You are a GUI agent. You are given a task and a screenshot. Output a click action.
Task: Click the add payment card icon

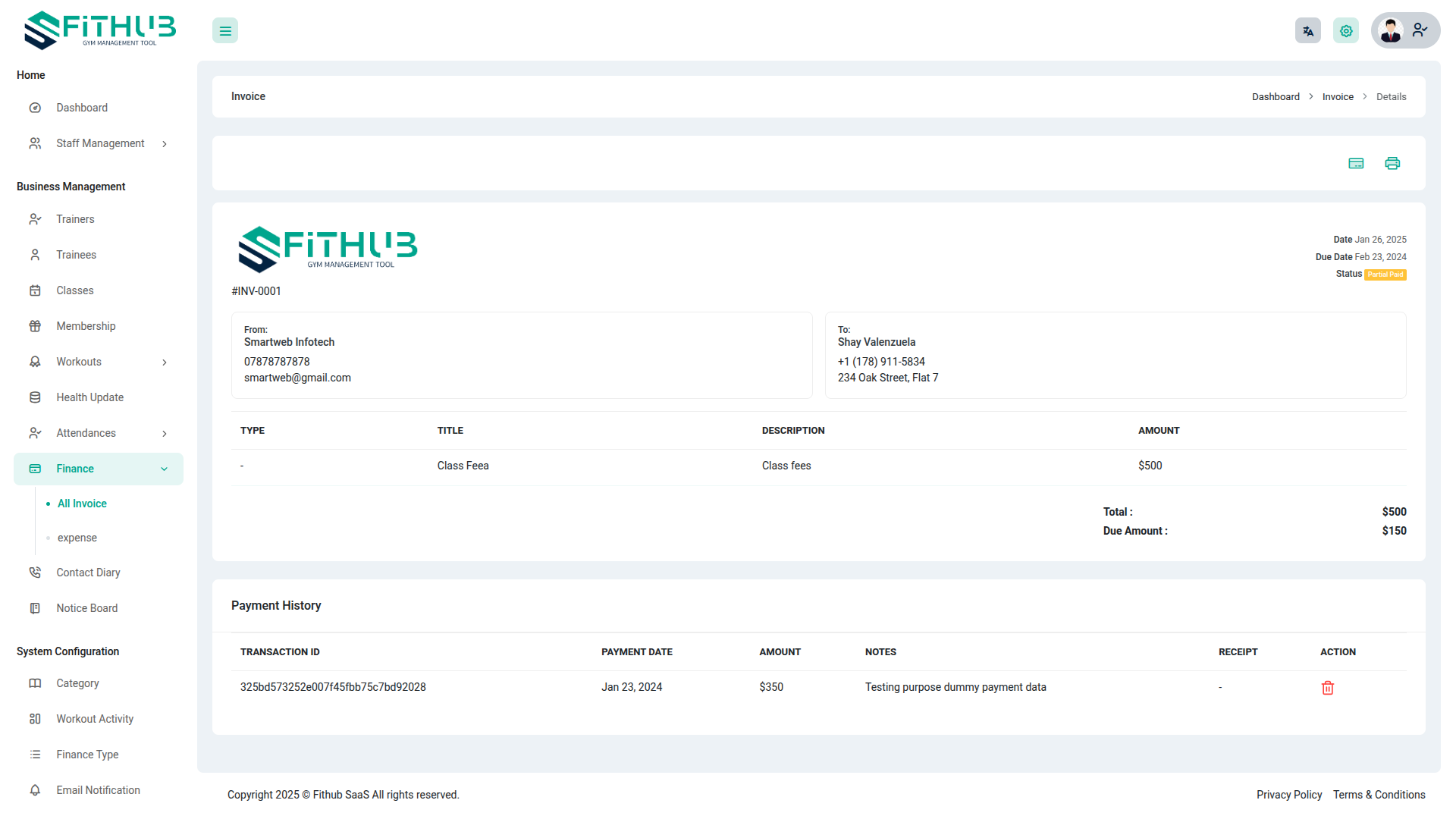(x=1356, y=163)
